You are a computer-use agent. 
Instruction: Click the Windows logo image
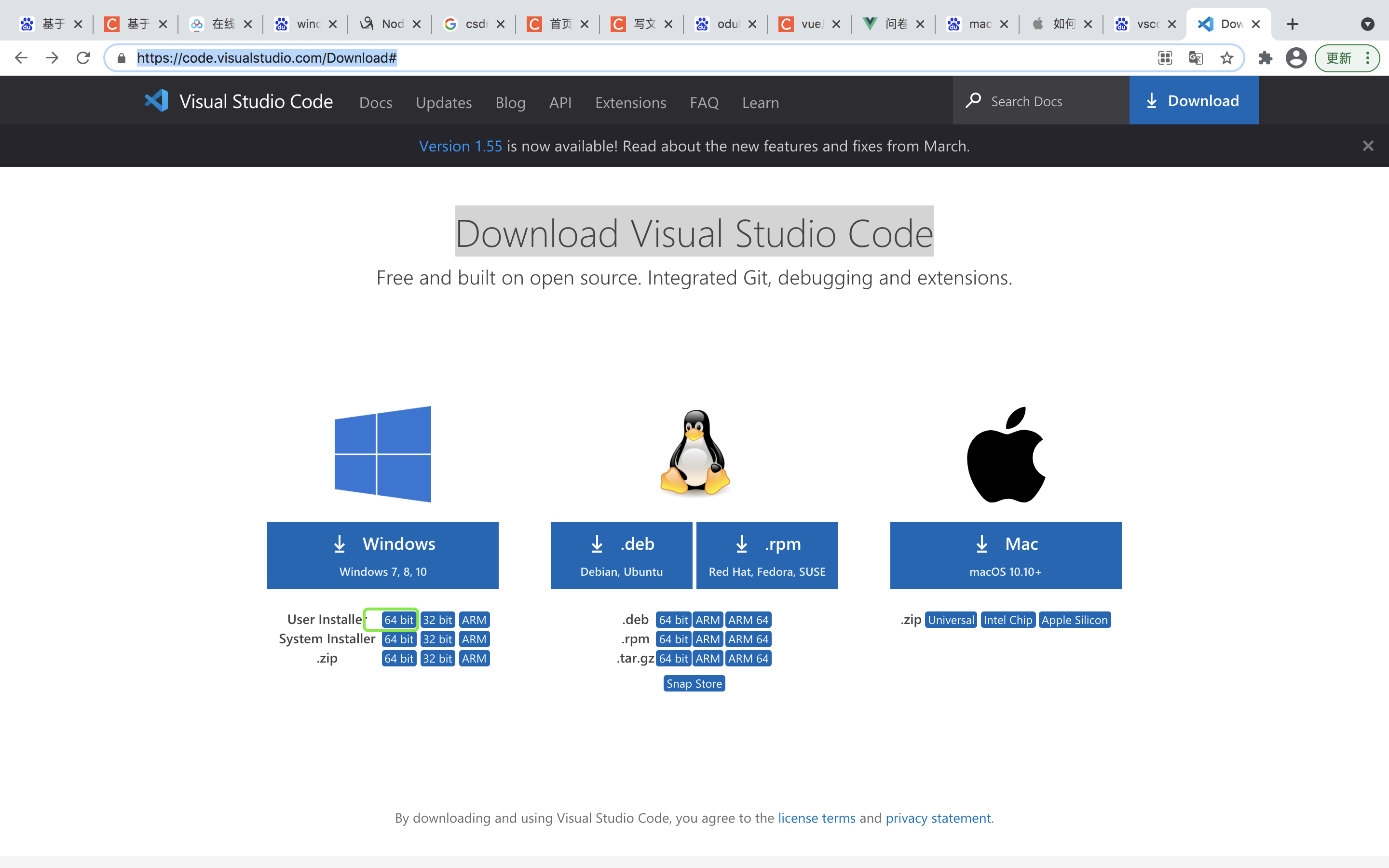383,454
